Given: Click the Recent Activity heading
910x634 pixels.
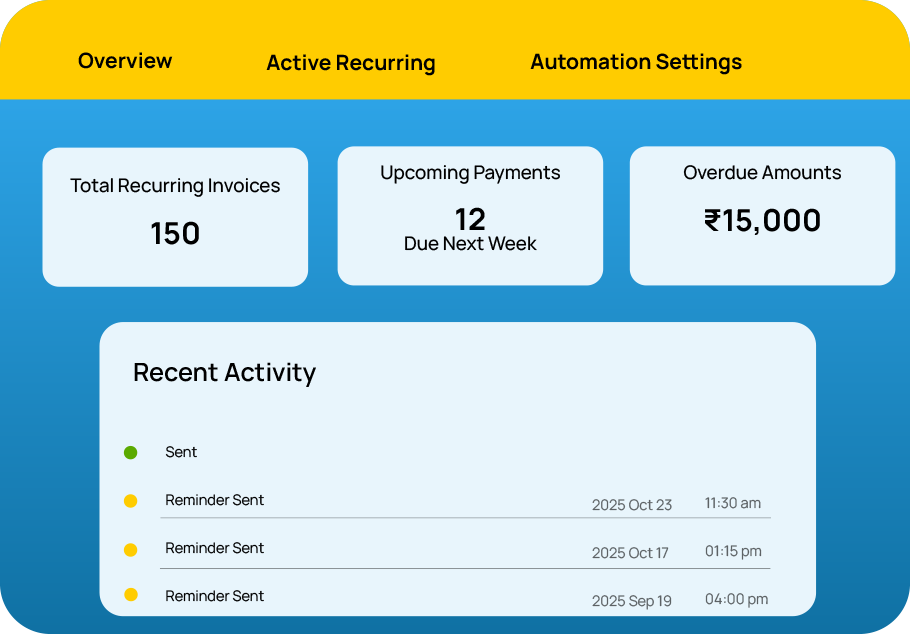Looking at the screenshot, I should pos(224,373).
